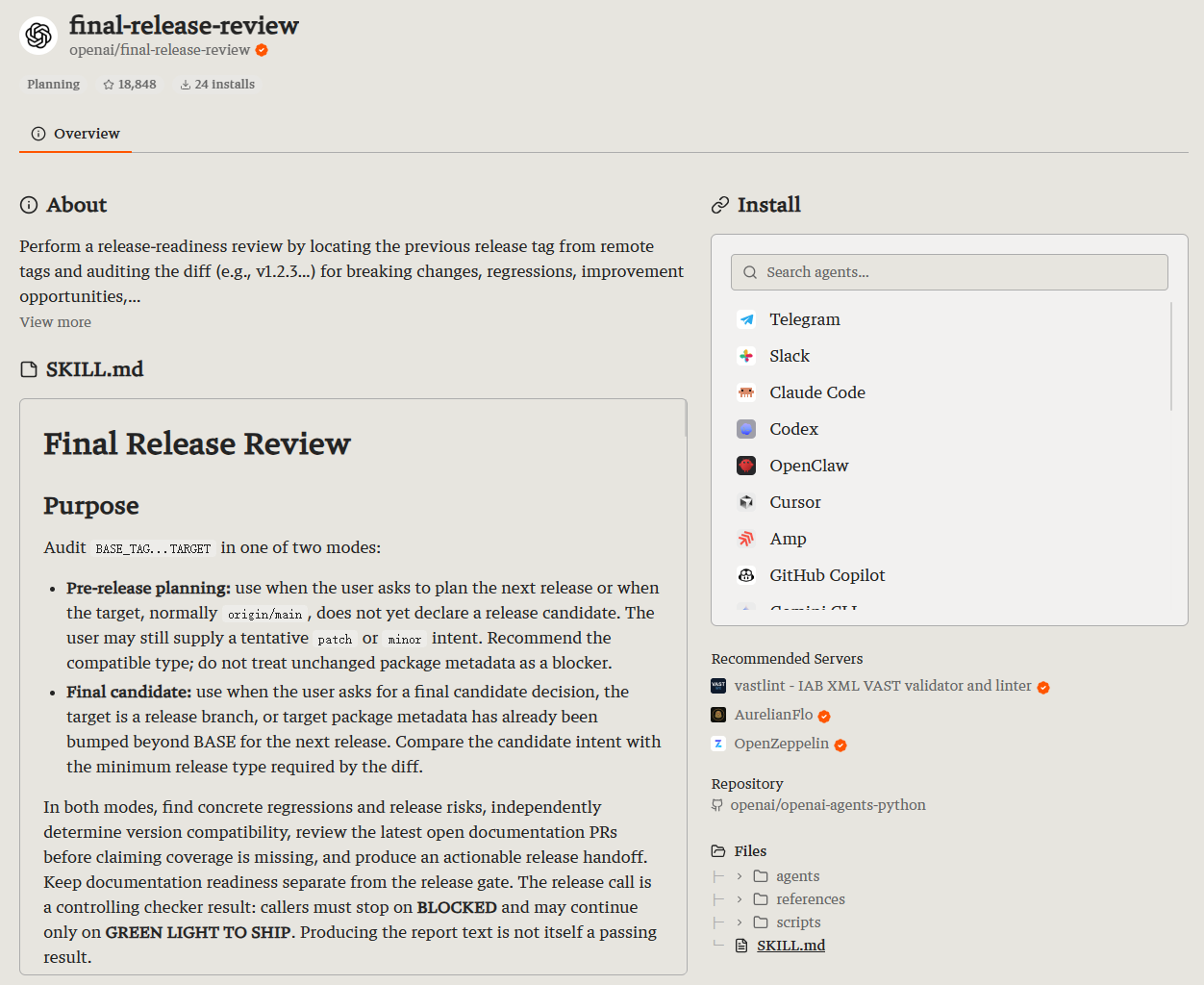Click the download icon next to 24 installs
Image resolution: width=1204 pixels, height=985 pixels.
click(186, 85)
